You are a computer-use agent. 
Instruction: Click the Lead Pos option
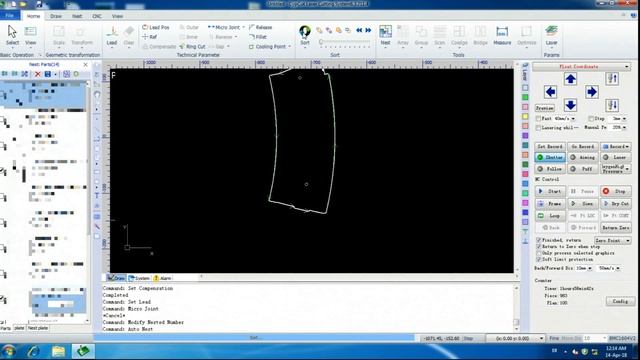[156, 27]
